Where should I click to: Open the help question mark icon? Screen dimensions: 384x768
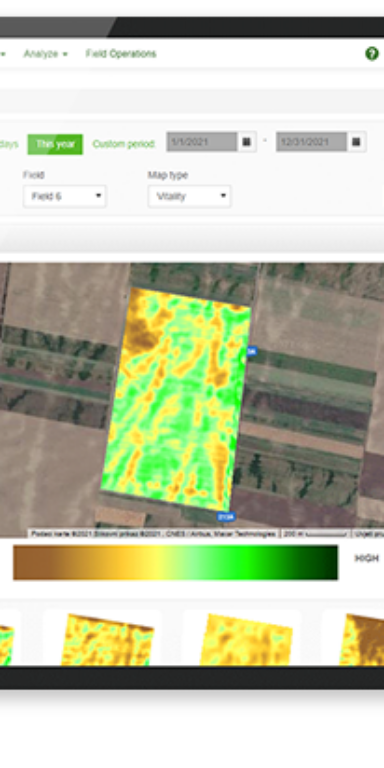pos(372,53)
